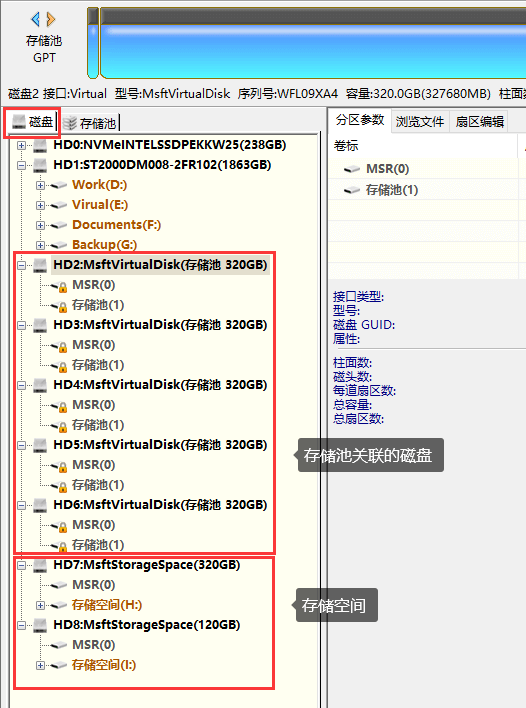Go to next disk with right arrow

click(51, 19)
